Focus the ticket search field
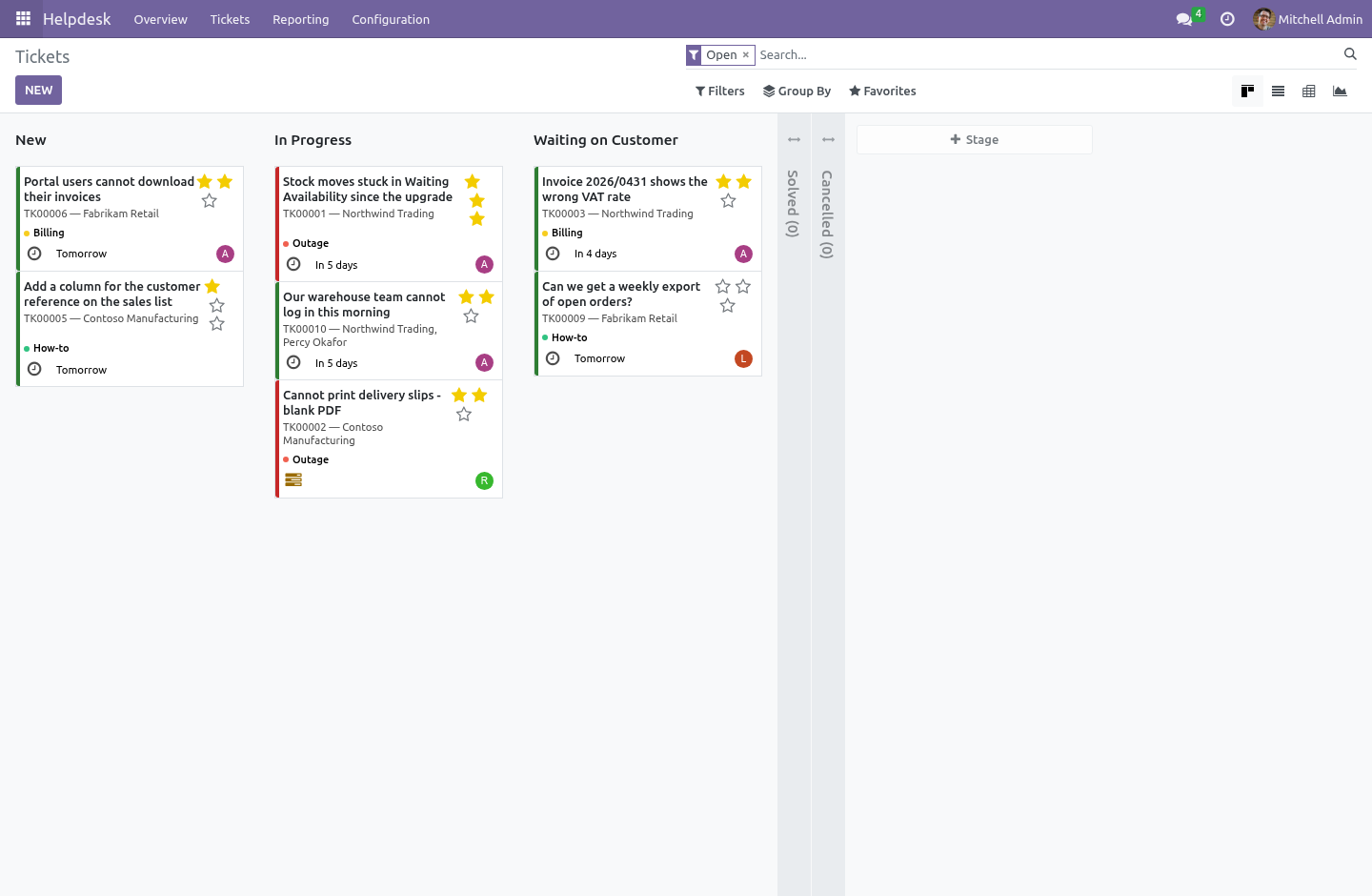Viewport: 1372px width, 896px height. point(1048,55)
